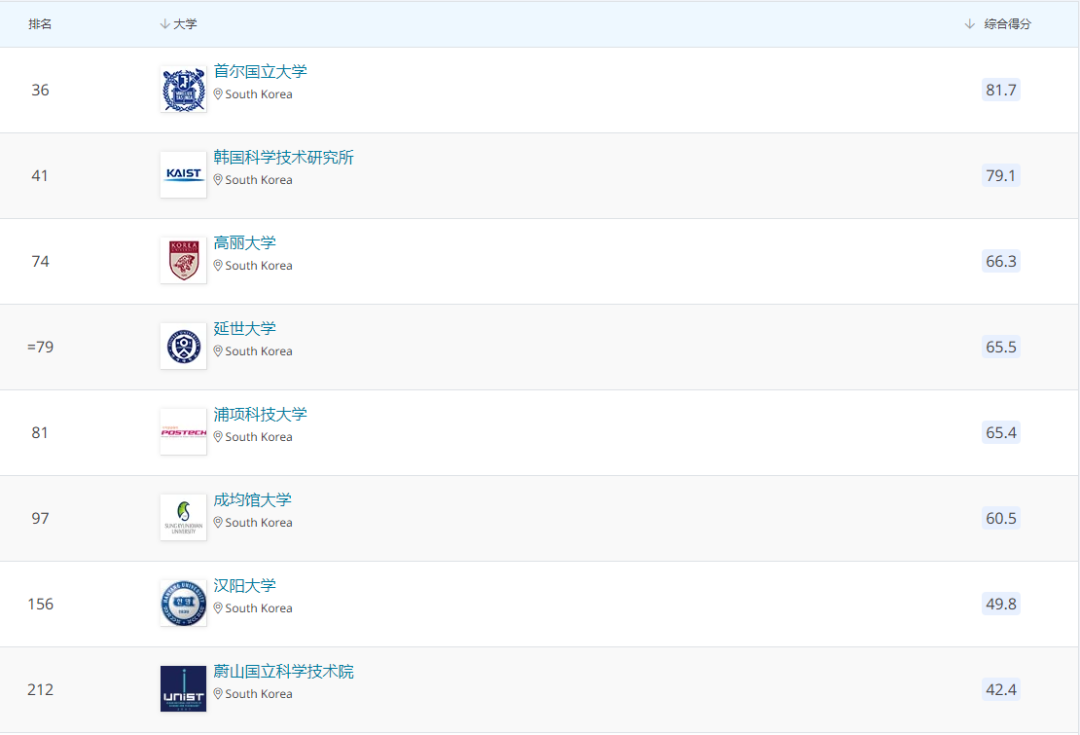Click the score 66.3 badge
The width and height of the screenshot is (1080, 735).
coord(1001,261)
